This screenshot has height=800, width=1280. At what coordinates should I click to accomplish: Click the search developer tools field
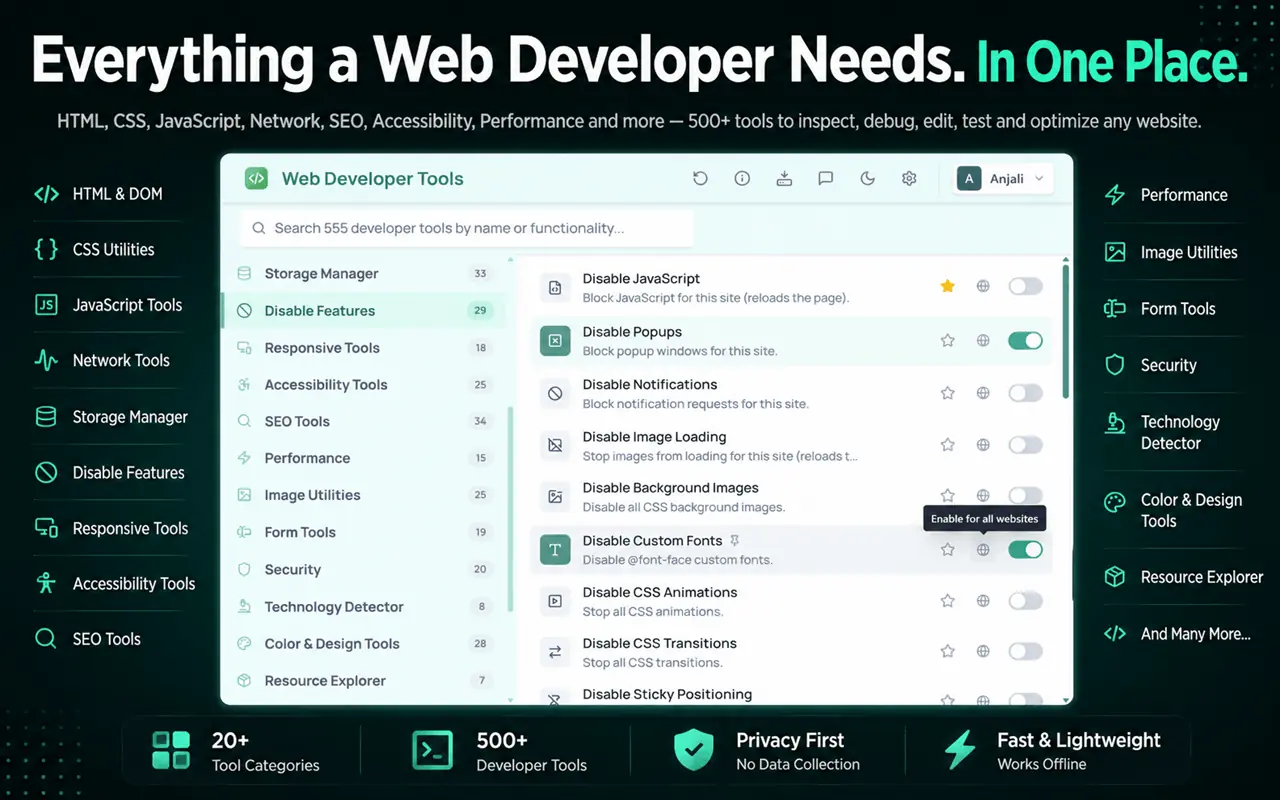coord(467,228)
